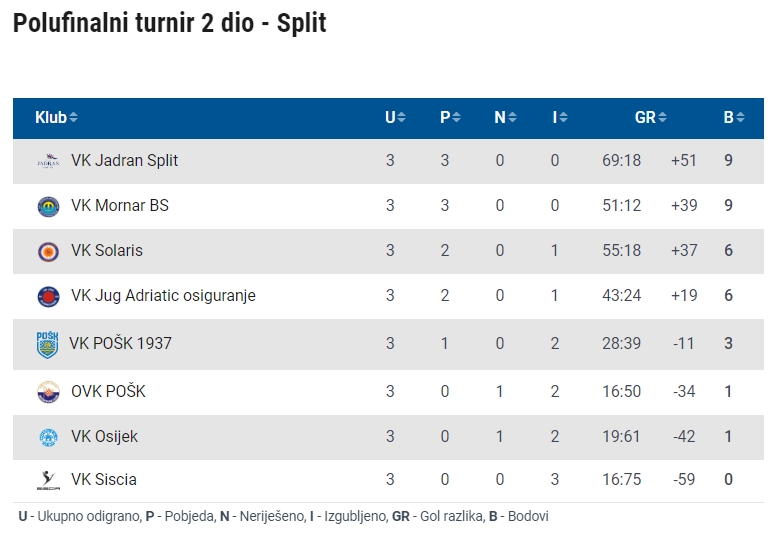Click the VK Mornar BS club logo
772x542 pixels.
coord(48,206)
